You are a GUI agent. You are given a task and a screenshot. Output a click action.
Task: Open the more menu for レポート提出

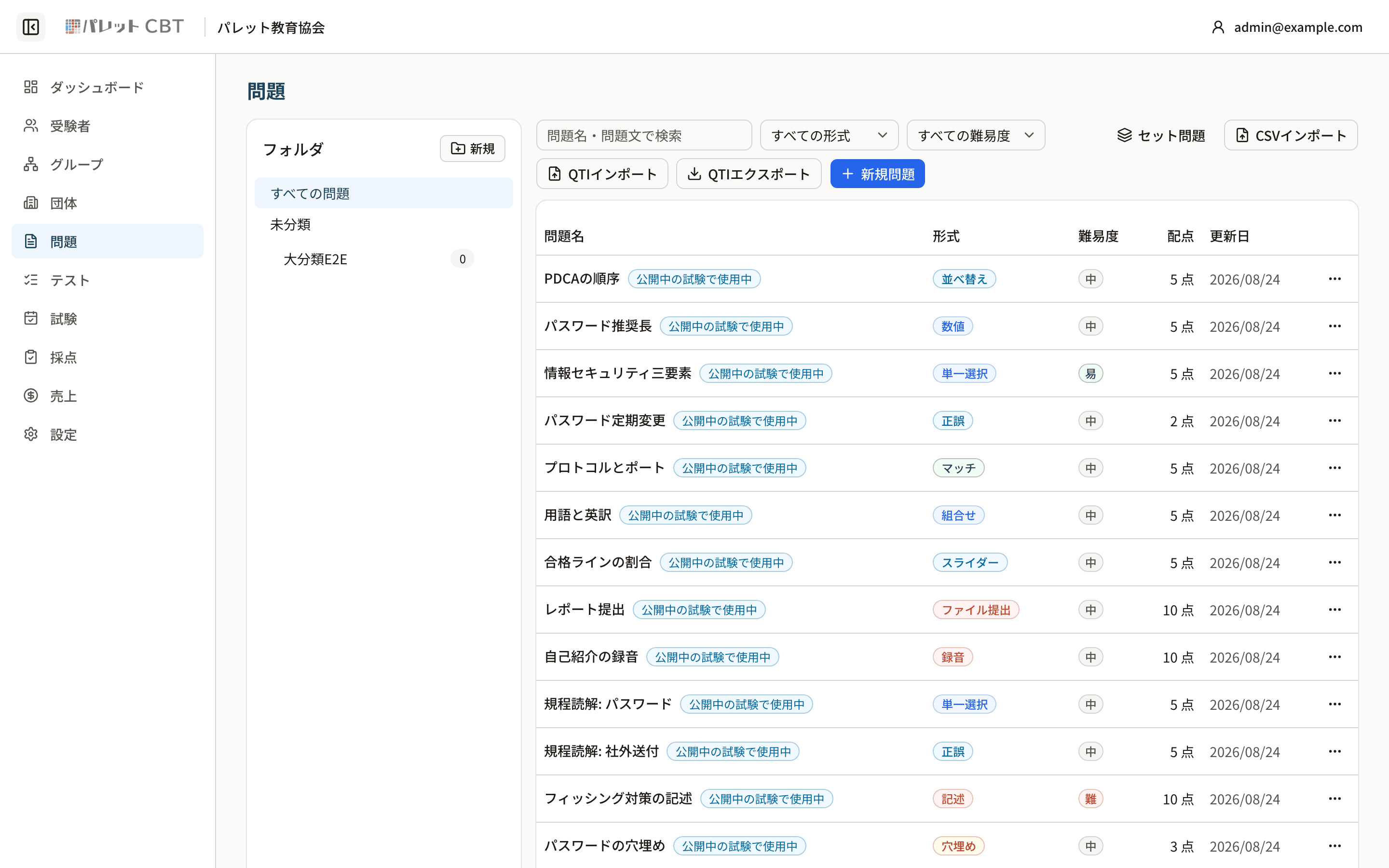point(1335,610)
